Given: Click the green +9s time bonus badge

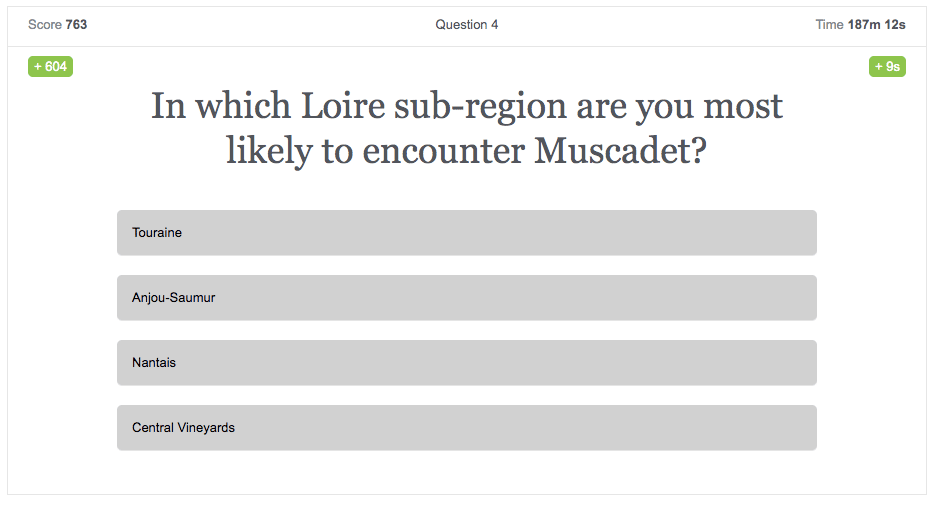Looking at the screenshot, I should click(887, 66).
